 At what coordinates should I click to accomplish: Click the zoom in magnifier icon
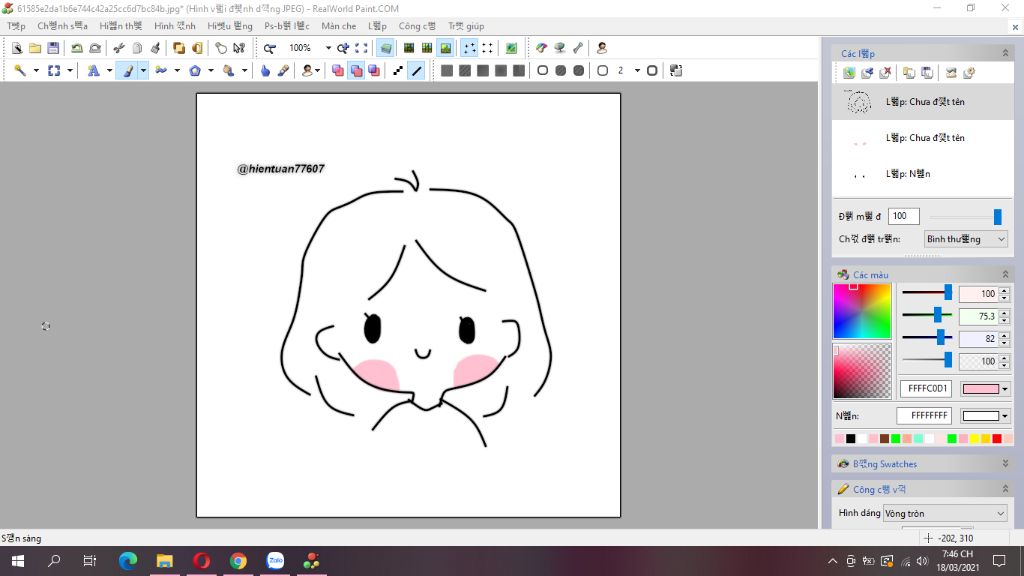[x=343, y=48]
